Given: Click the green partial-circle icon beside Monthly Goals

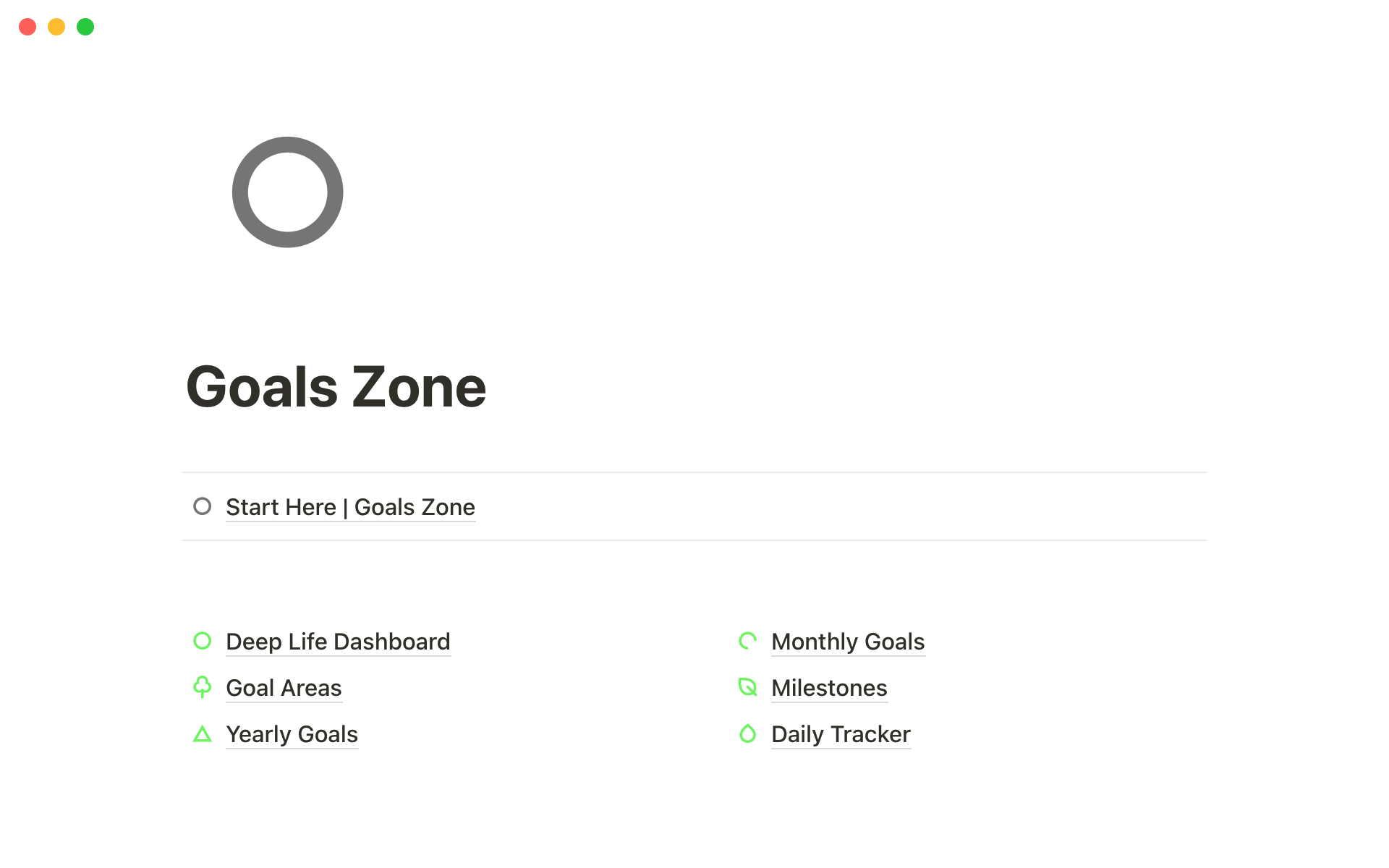Looking at the screenshot, I should point(747,641).
